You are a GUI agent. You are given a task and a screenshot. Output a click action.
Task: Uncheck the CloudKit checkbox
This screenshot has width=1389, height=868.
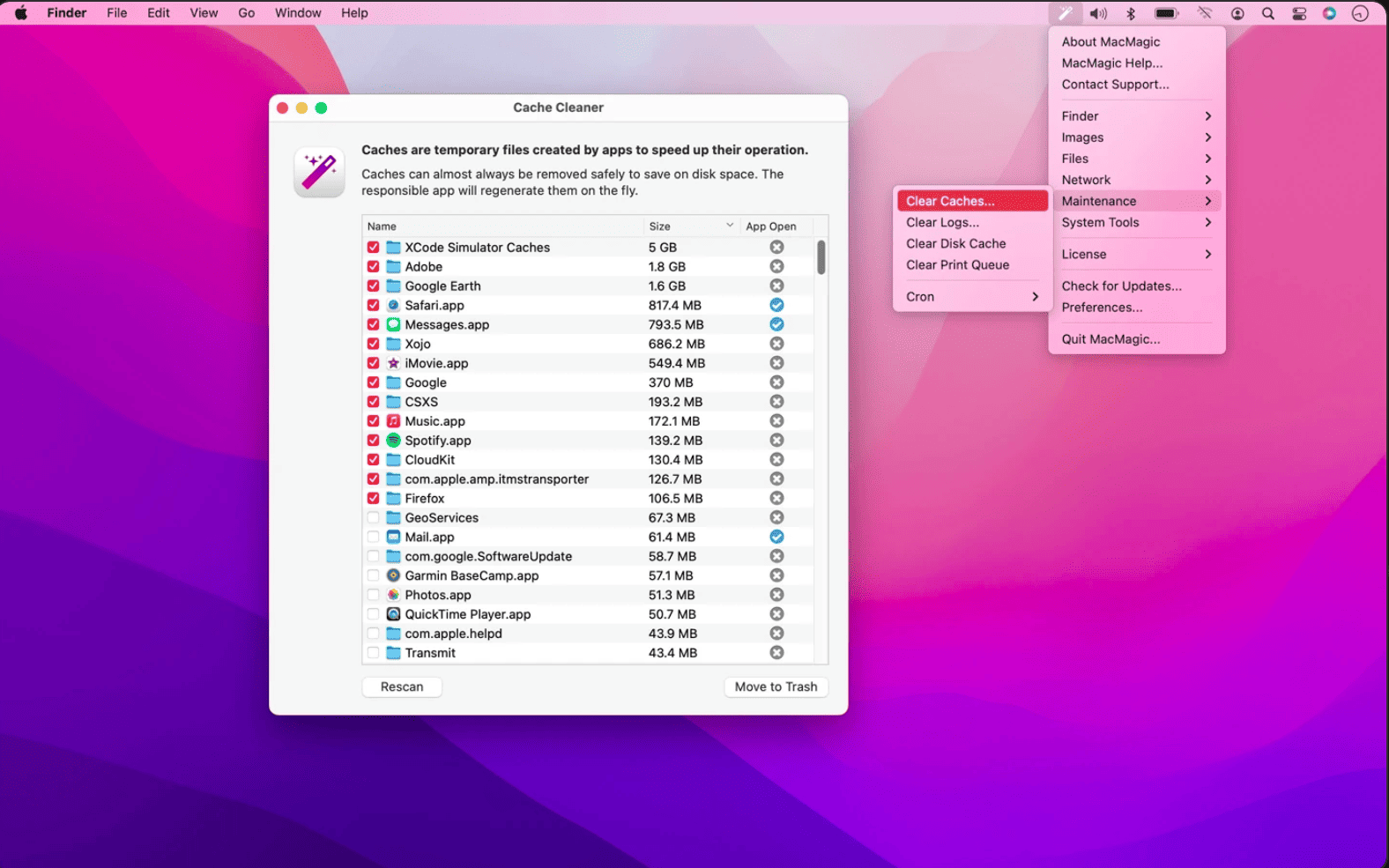373,460
